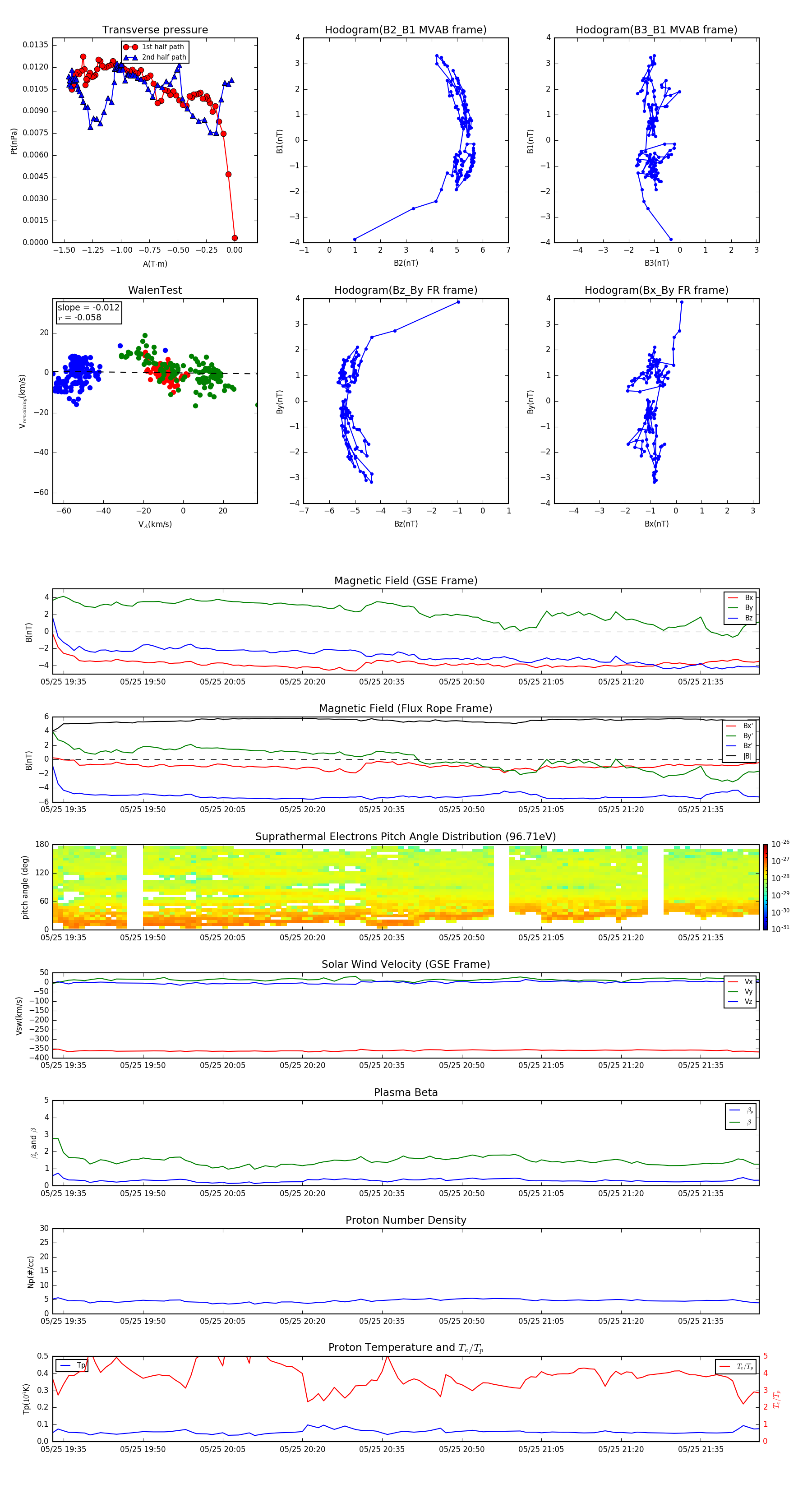Click the By' legend entry in Flux Rope panel
Image resolution: width=812 pixels, height=1489 pixels.
point(739,736)
